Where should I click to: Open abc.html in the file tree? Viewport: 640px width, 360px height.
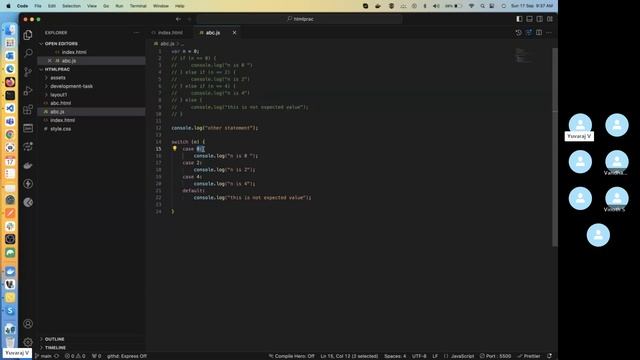click(60, 103)
